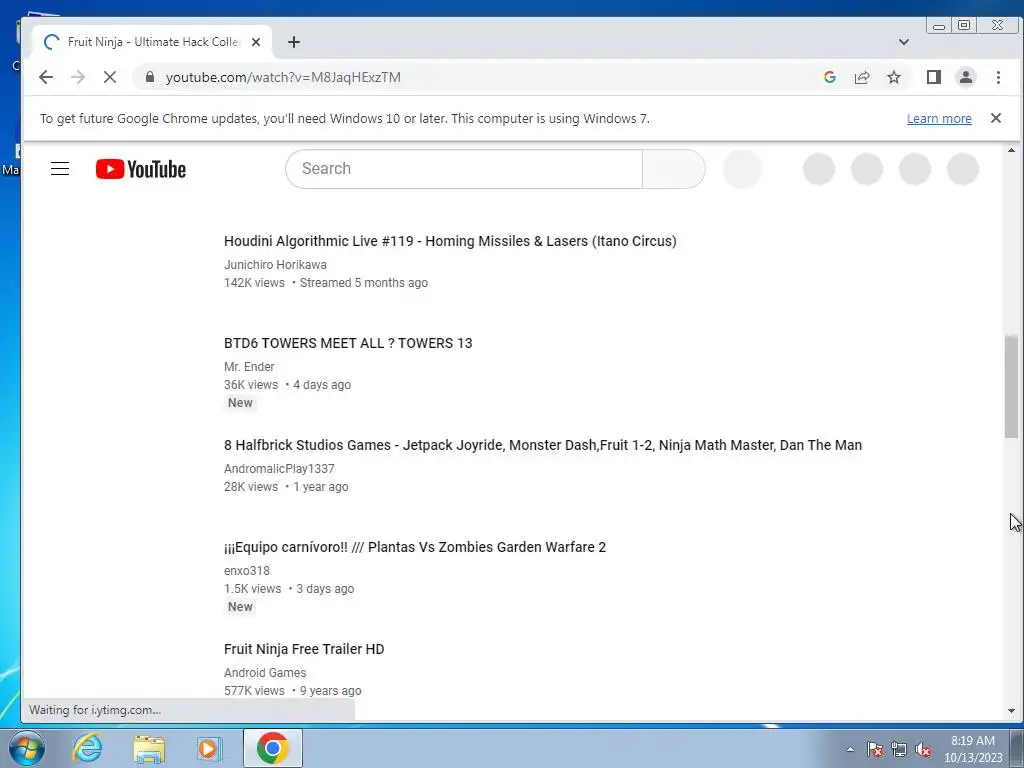Click the Chrome taskbar icon

click(x=272, y=748)
